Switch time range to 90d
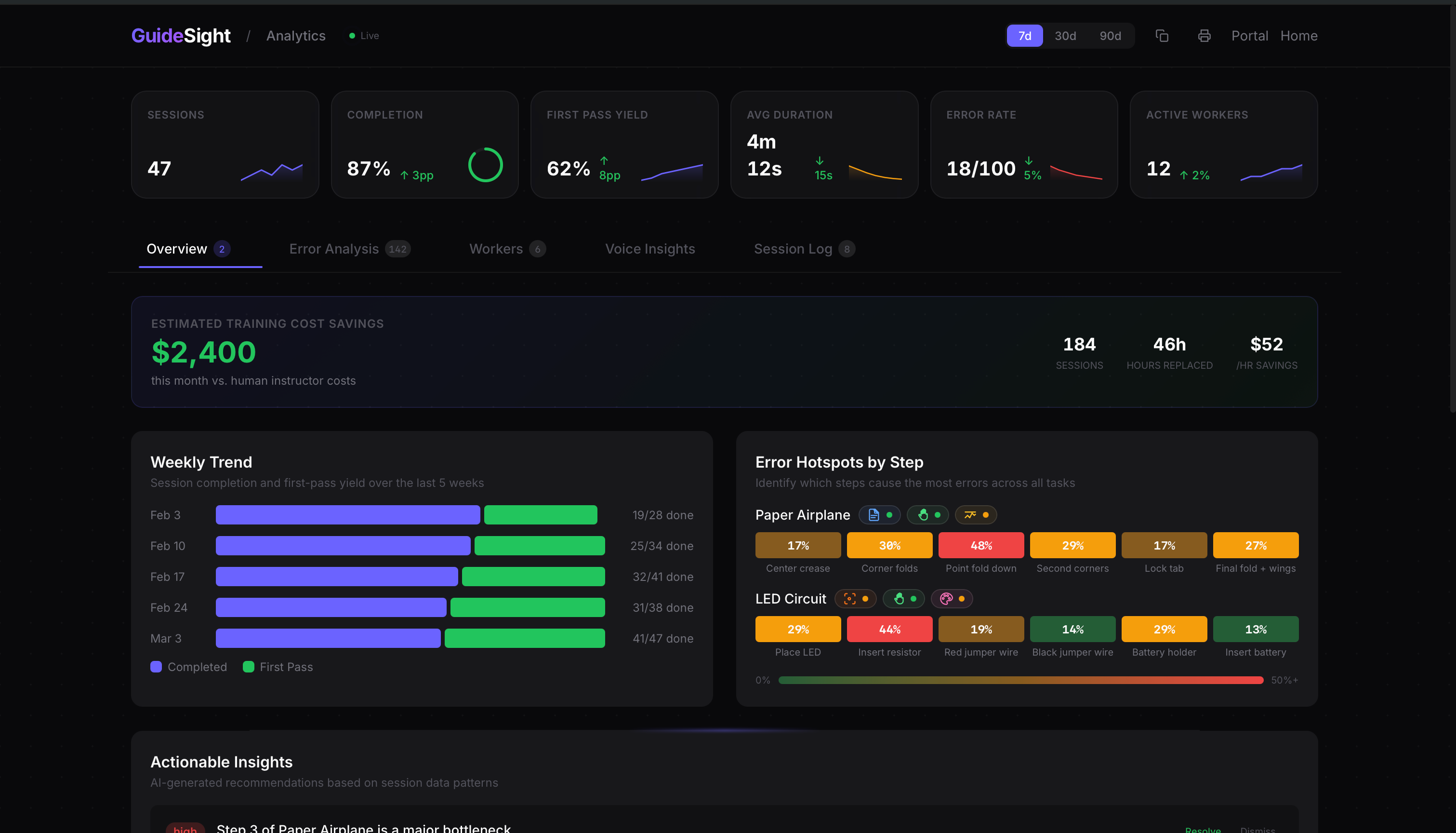Image resolution: width=1456 pixels, height=833 pixels. (x=1110, y=36)
